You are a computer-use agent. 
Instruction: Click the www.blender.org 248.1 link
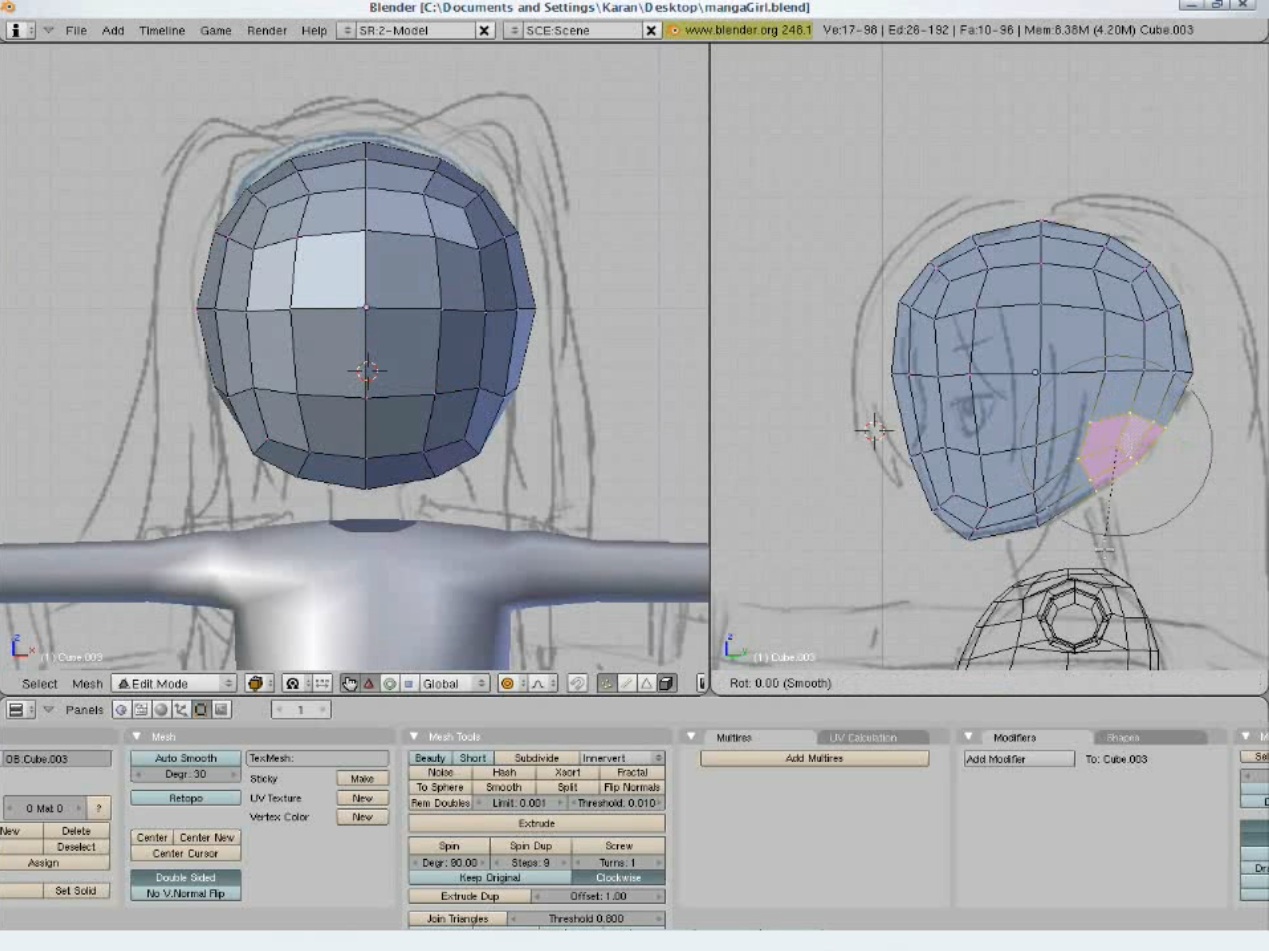point(740,30)
